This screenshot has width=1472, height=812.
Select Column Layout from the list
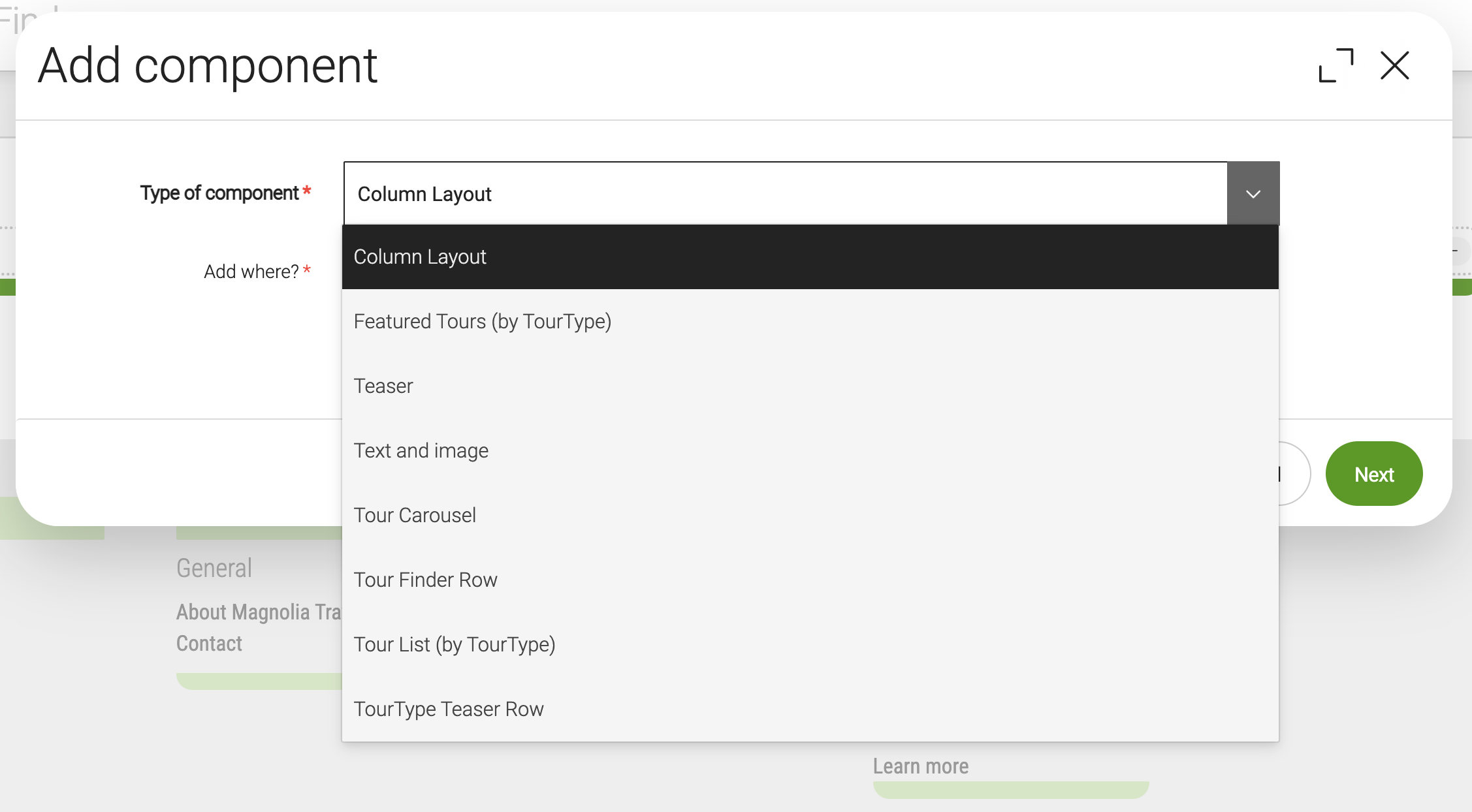[810, 257]
